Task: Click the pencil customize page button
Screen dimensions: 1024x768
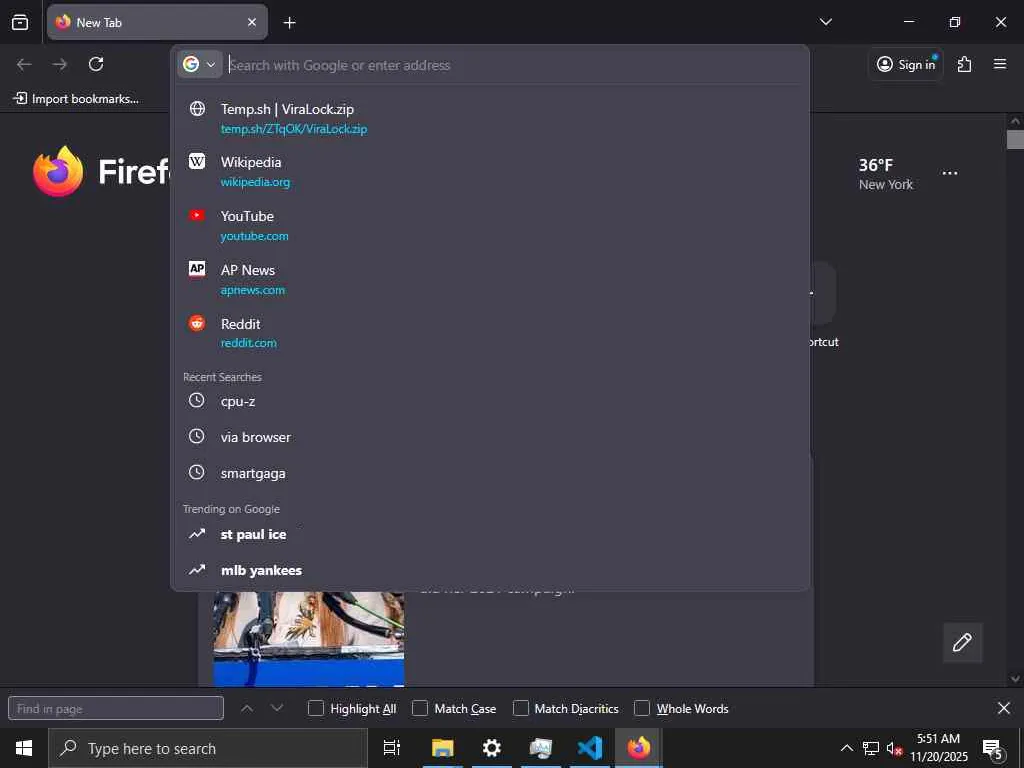Action: point(963,643)
